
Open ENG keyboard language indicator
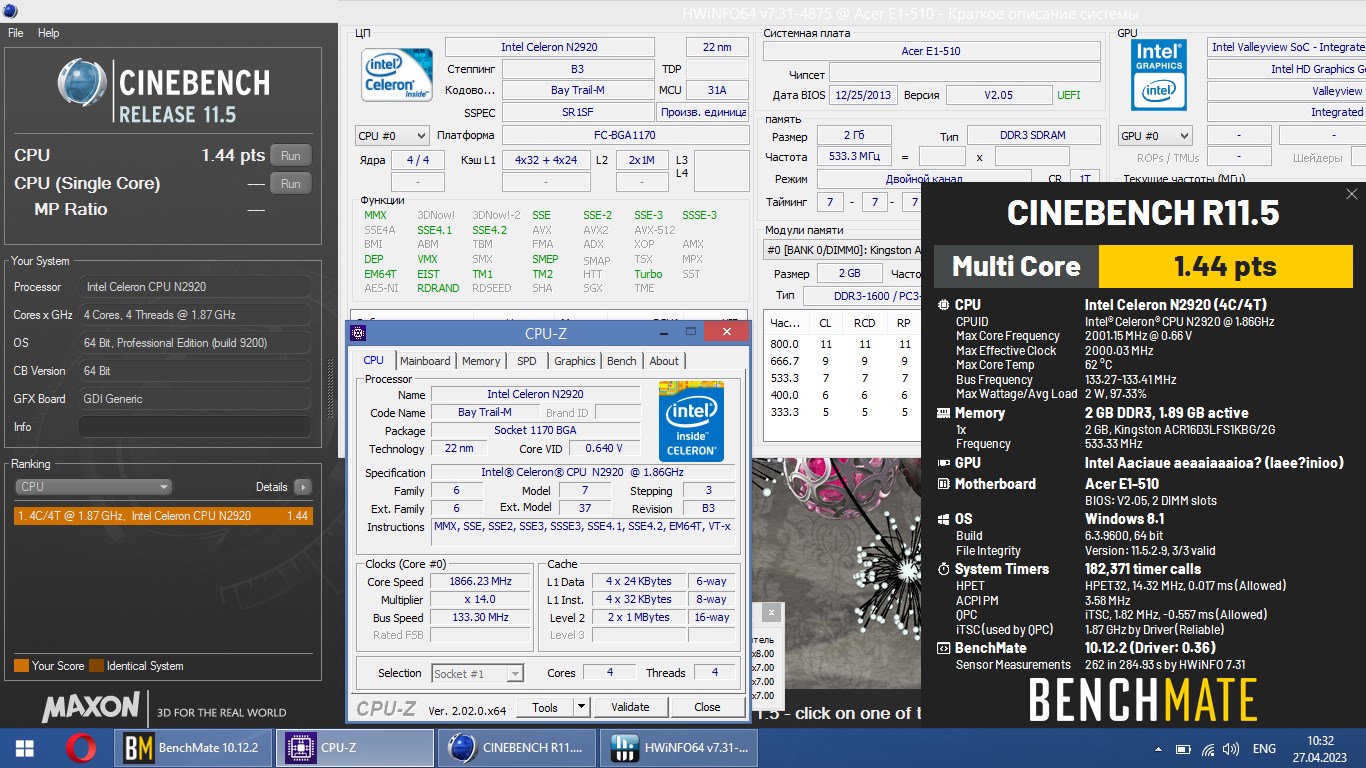[1264, 749]
